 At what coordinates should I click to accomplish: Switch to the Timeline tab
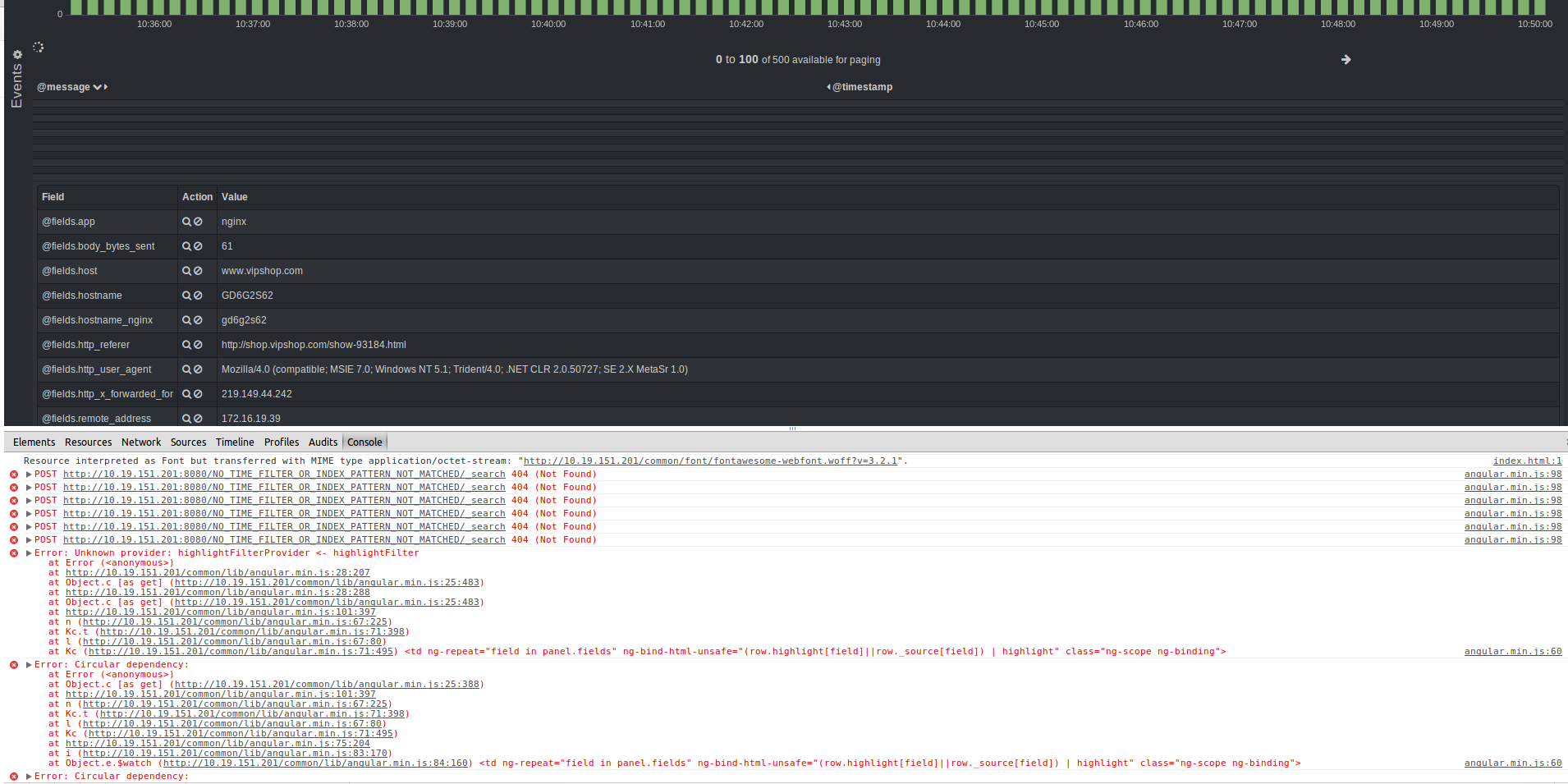(235, 442)
